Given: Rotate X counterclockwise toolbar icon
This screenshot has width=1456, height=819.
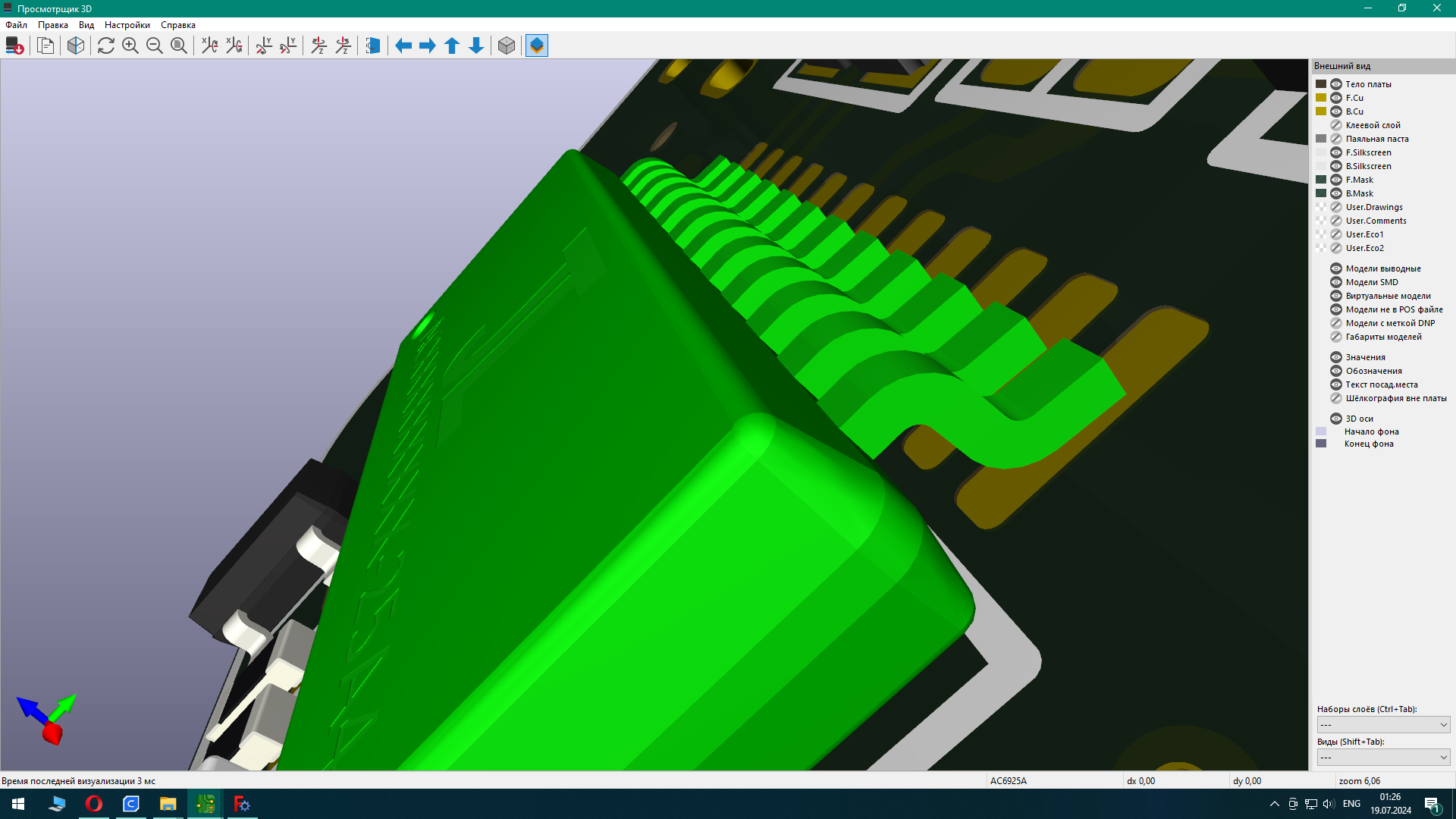Looking at the screenshot, I should (x=234, y=45).
